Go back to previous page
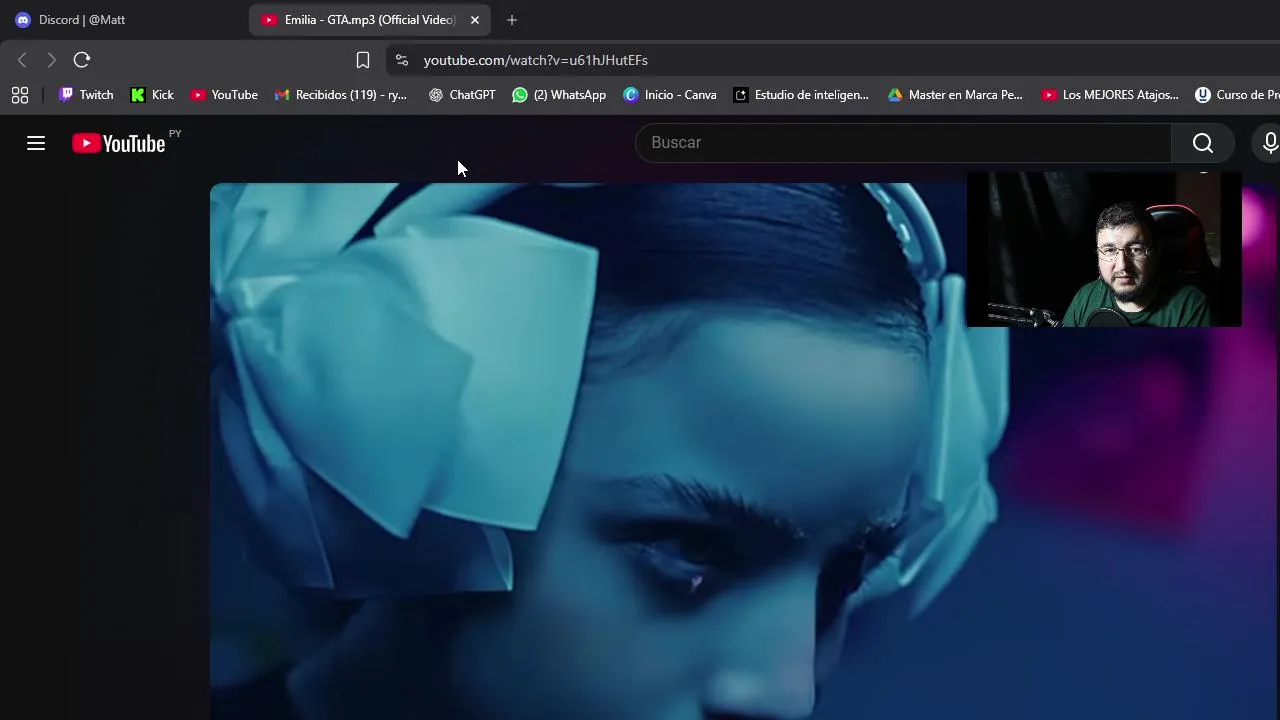The width and height of the screenshot is (1280, 720). 22,60
